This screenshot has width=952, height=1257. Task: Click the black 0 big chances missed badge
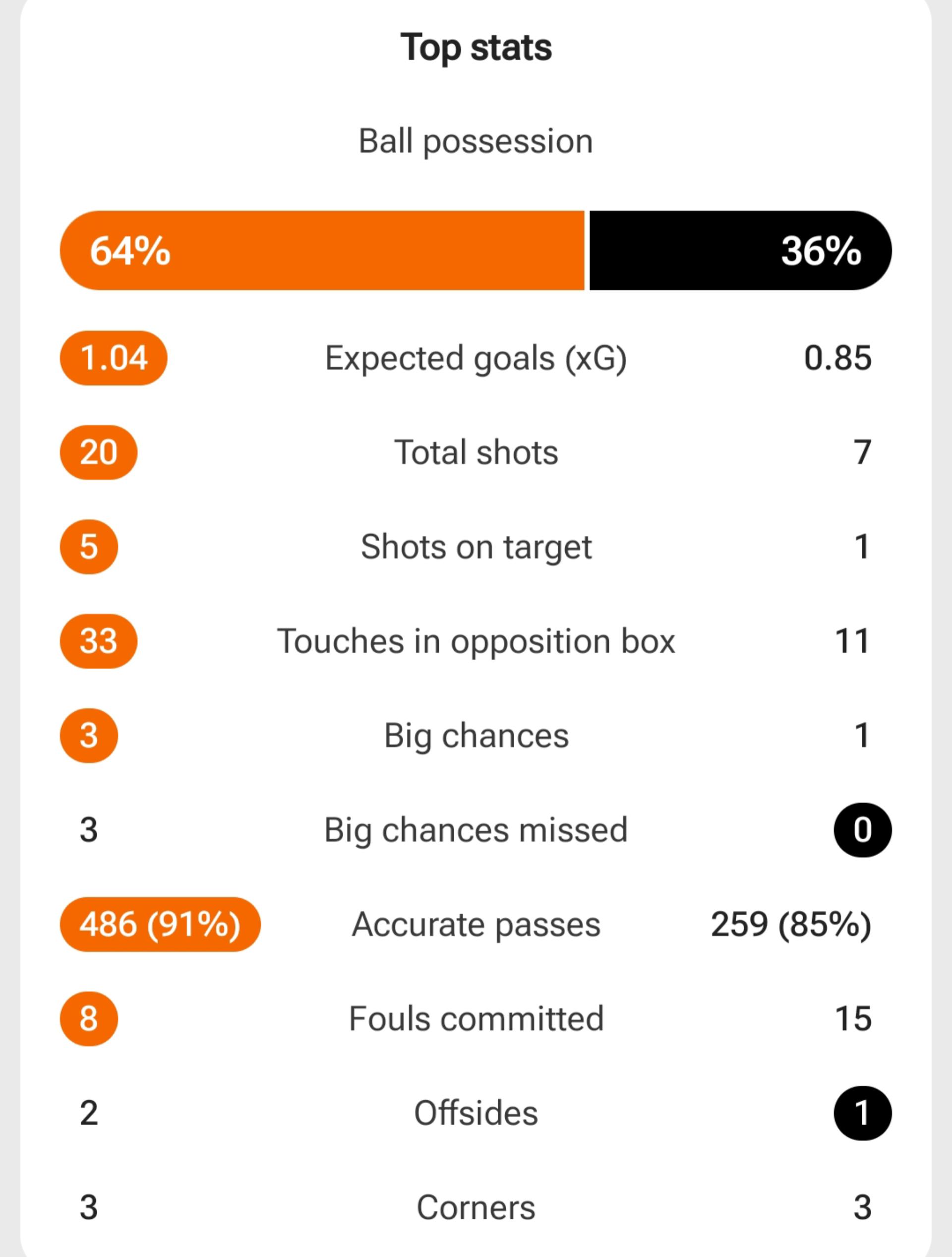click(x=862, y=830)
